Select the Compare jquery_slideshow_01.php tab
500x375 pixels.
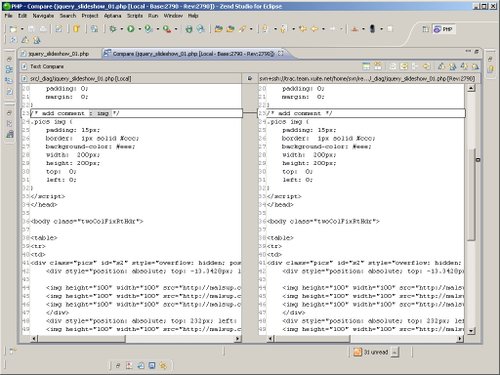193,54
